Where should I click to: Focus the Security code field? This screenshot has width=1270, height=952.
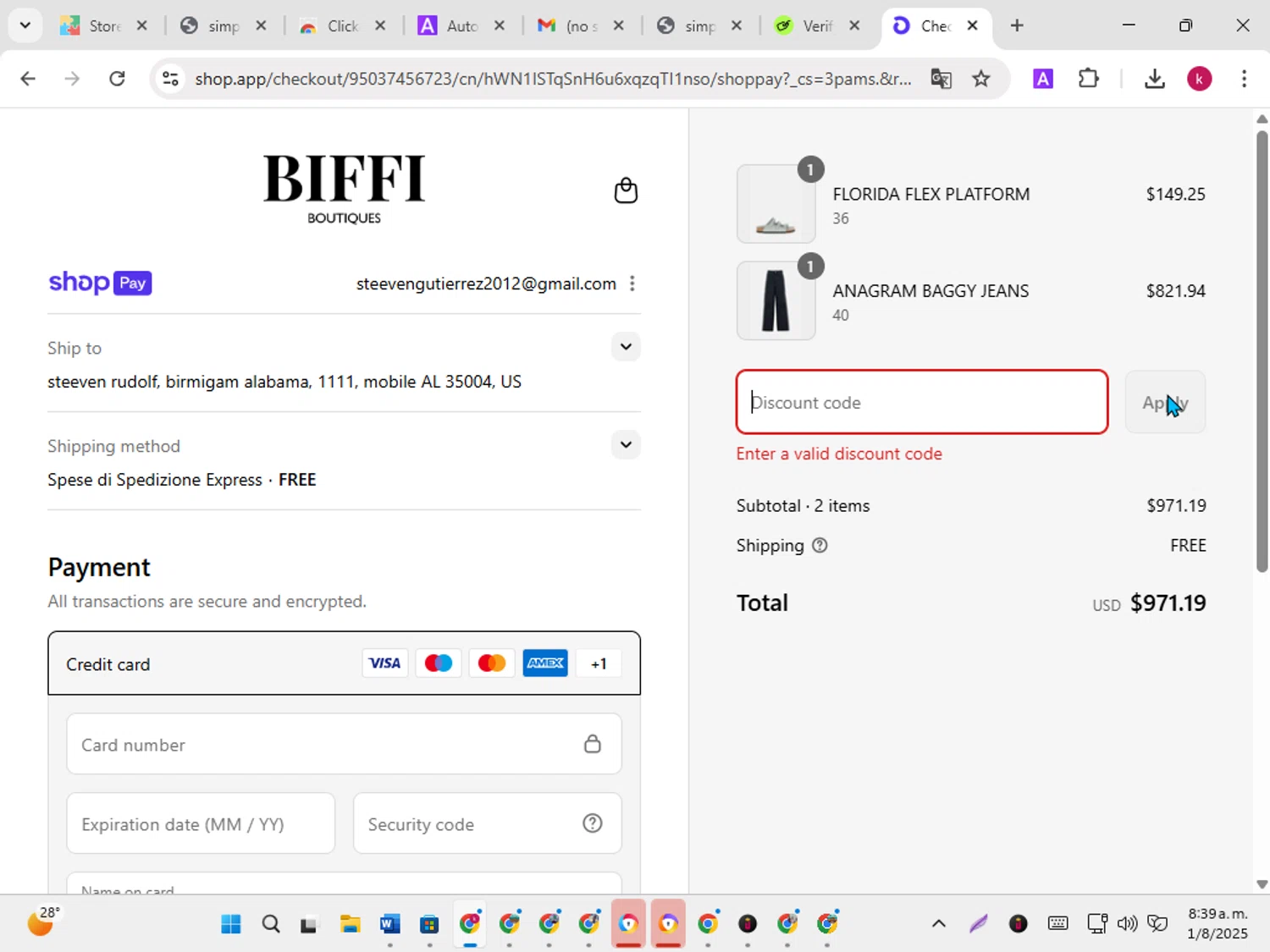click(x=488, y=823)
